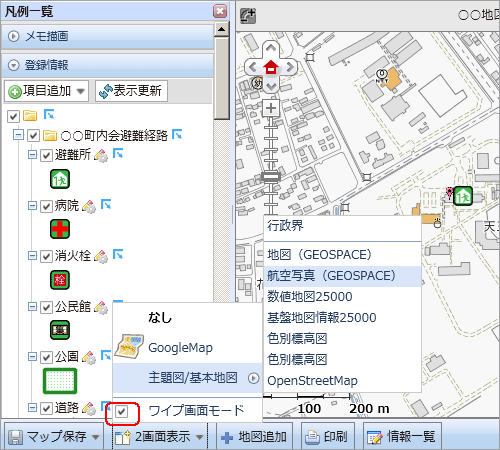Click the blue zoom-to arrow beside 消火栓
Image resolution: width=500 pixels, height=450 pixels.
[x=118, y=254]
